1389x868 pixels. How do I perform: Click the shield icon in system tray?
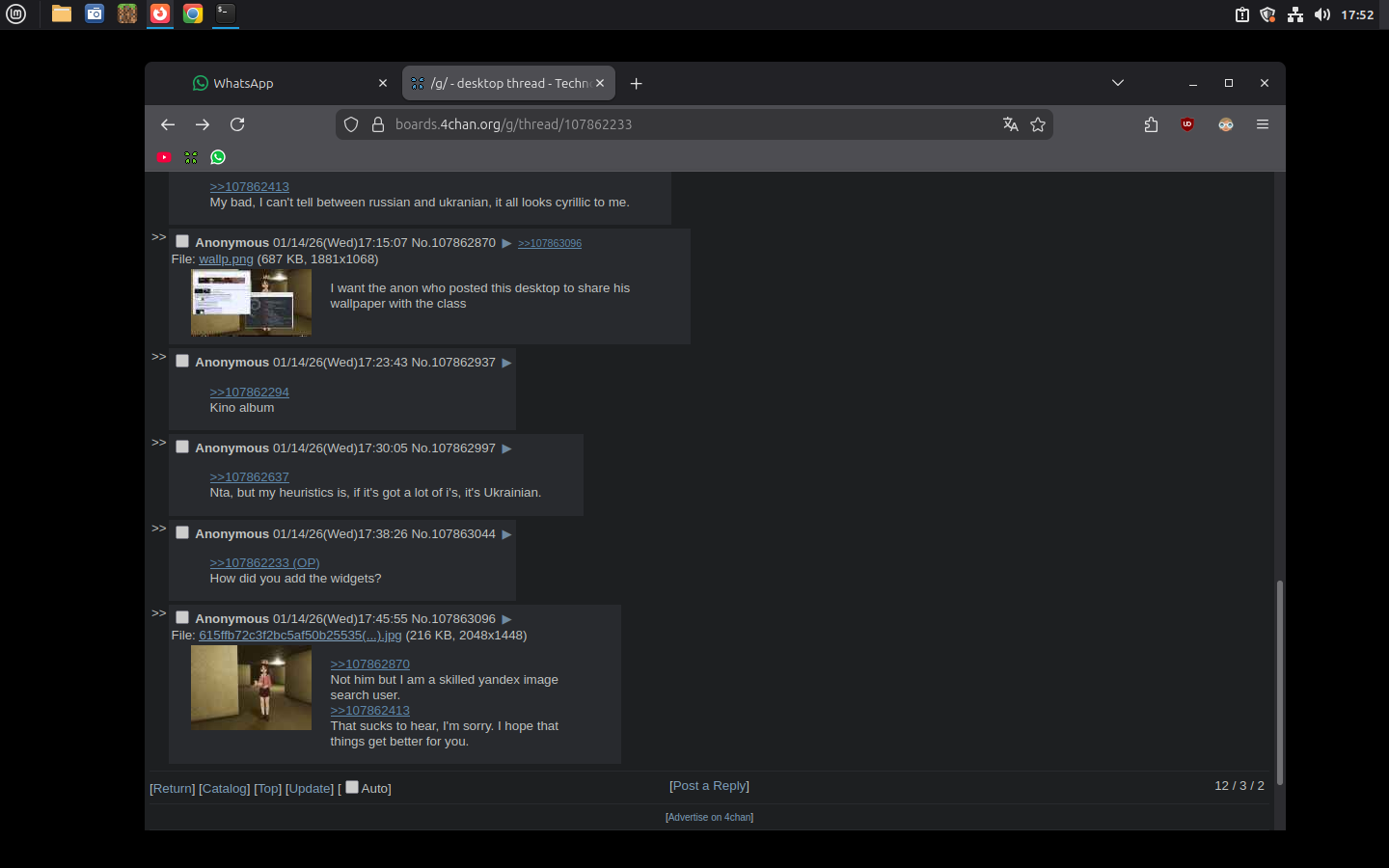(1268, 14)
